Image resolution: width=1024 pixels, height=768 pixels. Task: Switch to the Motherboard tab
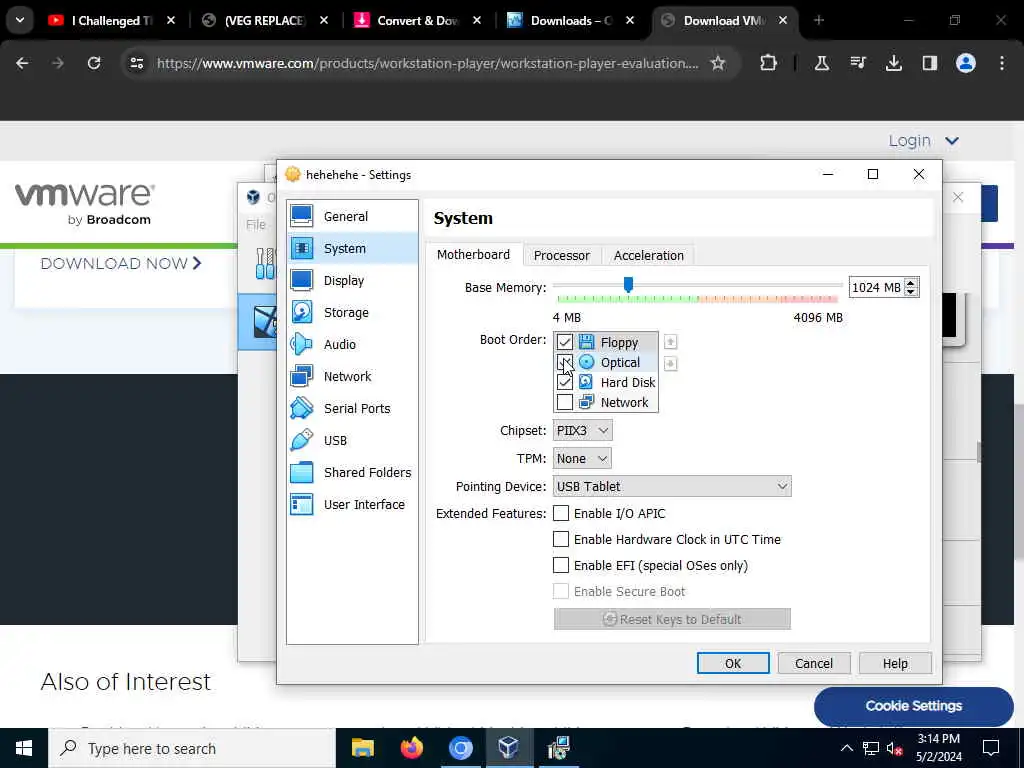pyautogui.click(x=473, y=255)
